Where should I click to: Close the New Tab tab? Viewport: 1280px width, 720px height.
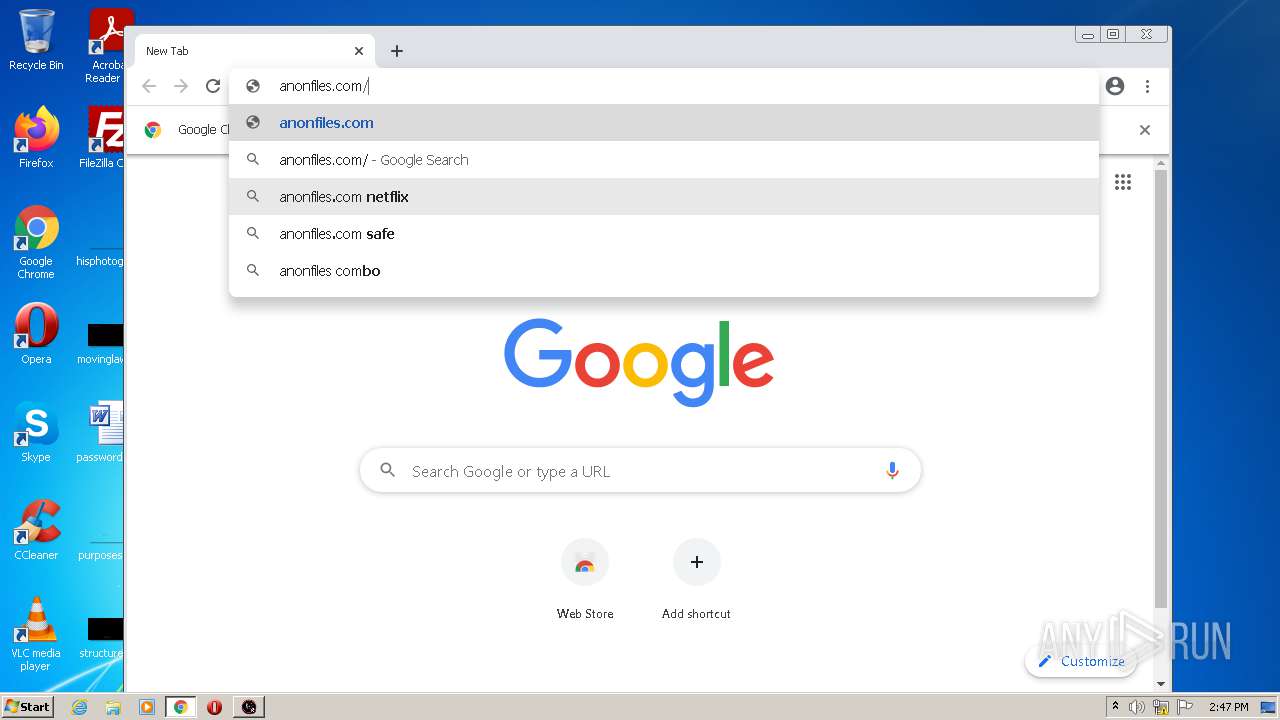point(359,51)
